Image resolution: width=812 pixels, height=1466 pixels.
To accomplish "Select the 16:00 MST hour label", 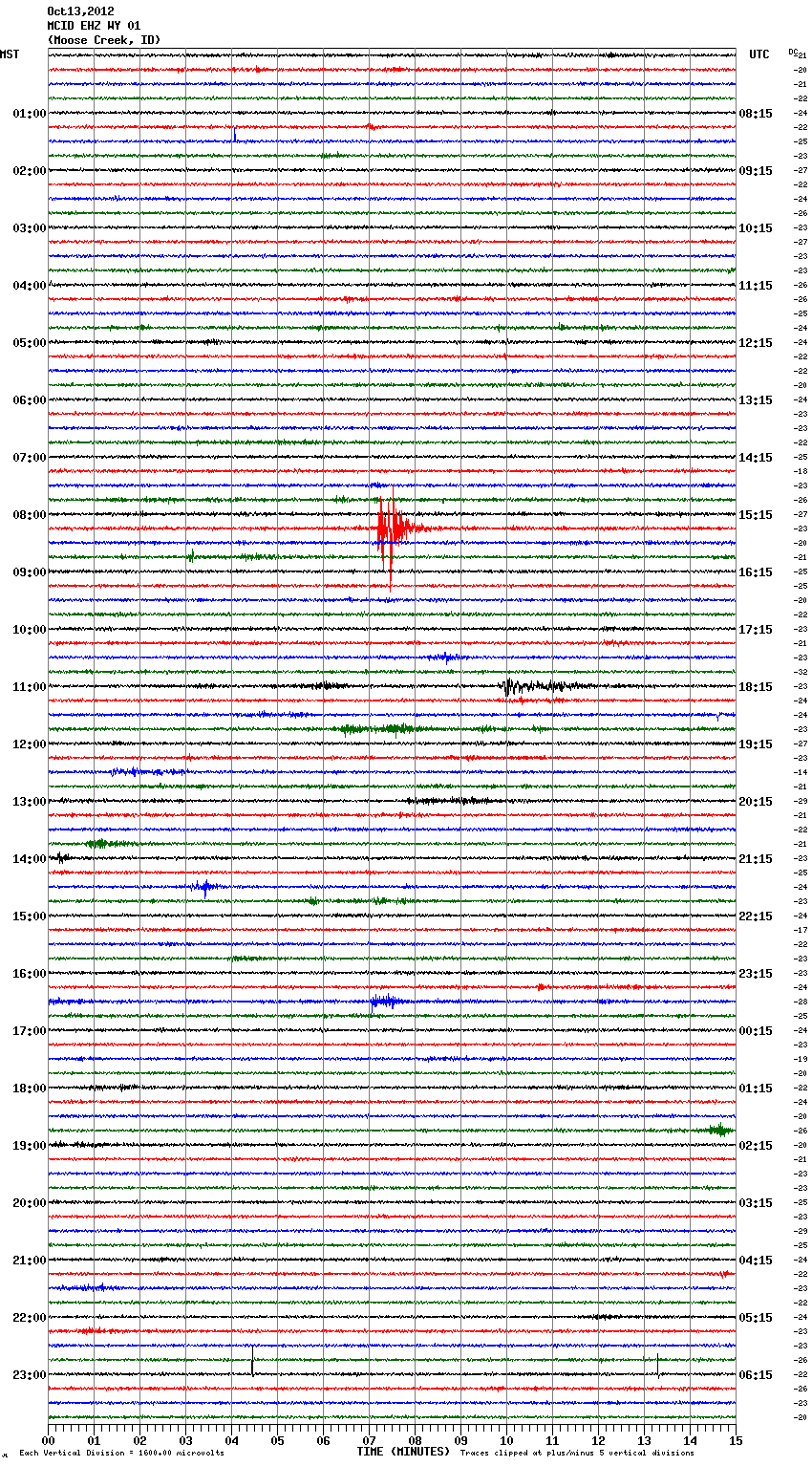I will coord(29,974).
